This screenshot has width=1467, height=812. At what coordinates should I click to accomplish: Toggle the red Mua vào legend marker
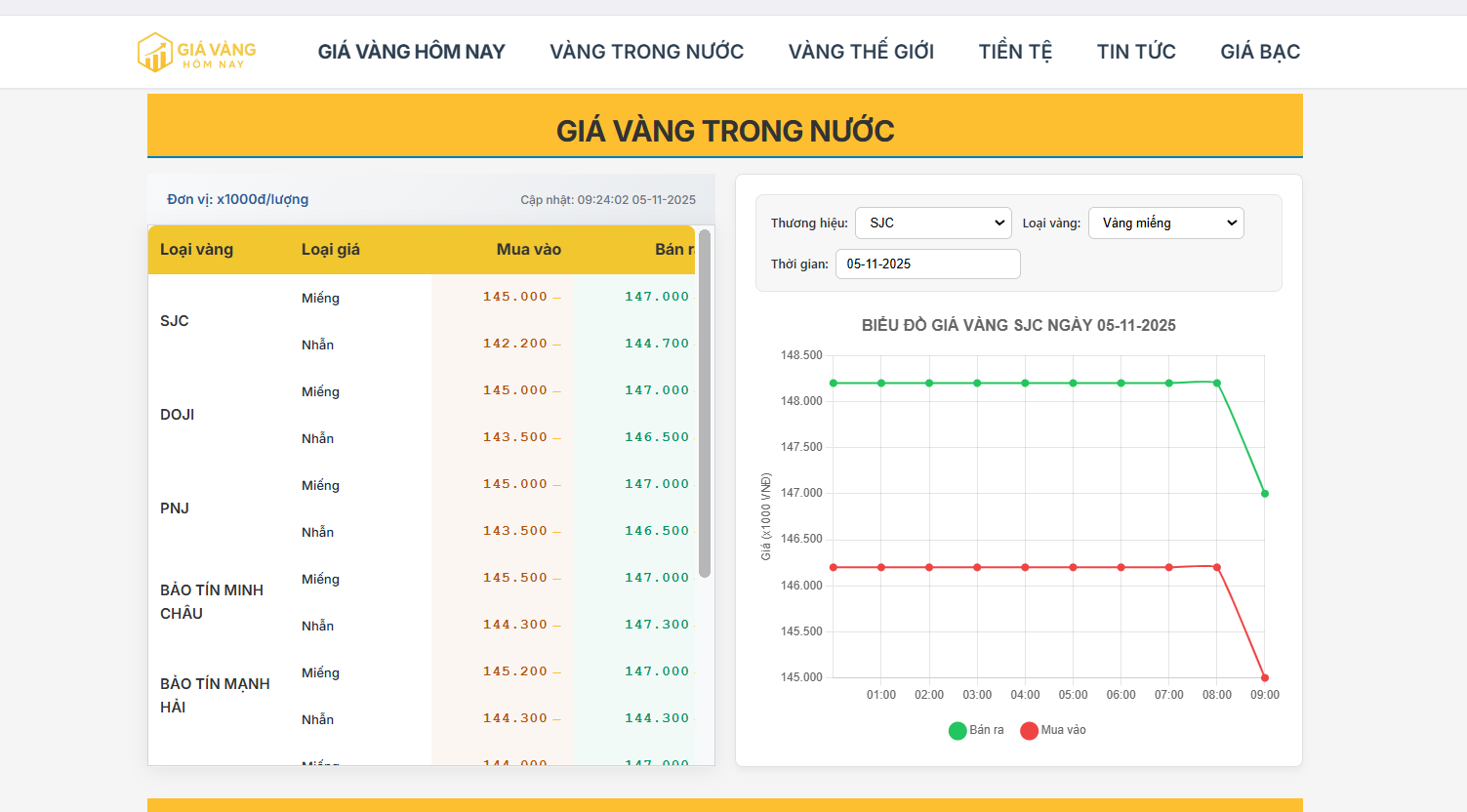tap(1030, 730)
